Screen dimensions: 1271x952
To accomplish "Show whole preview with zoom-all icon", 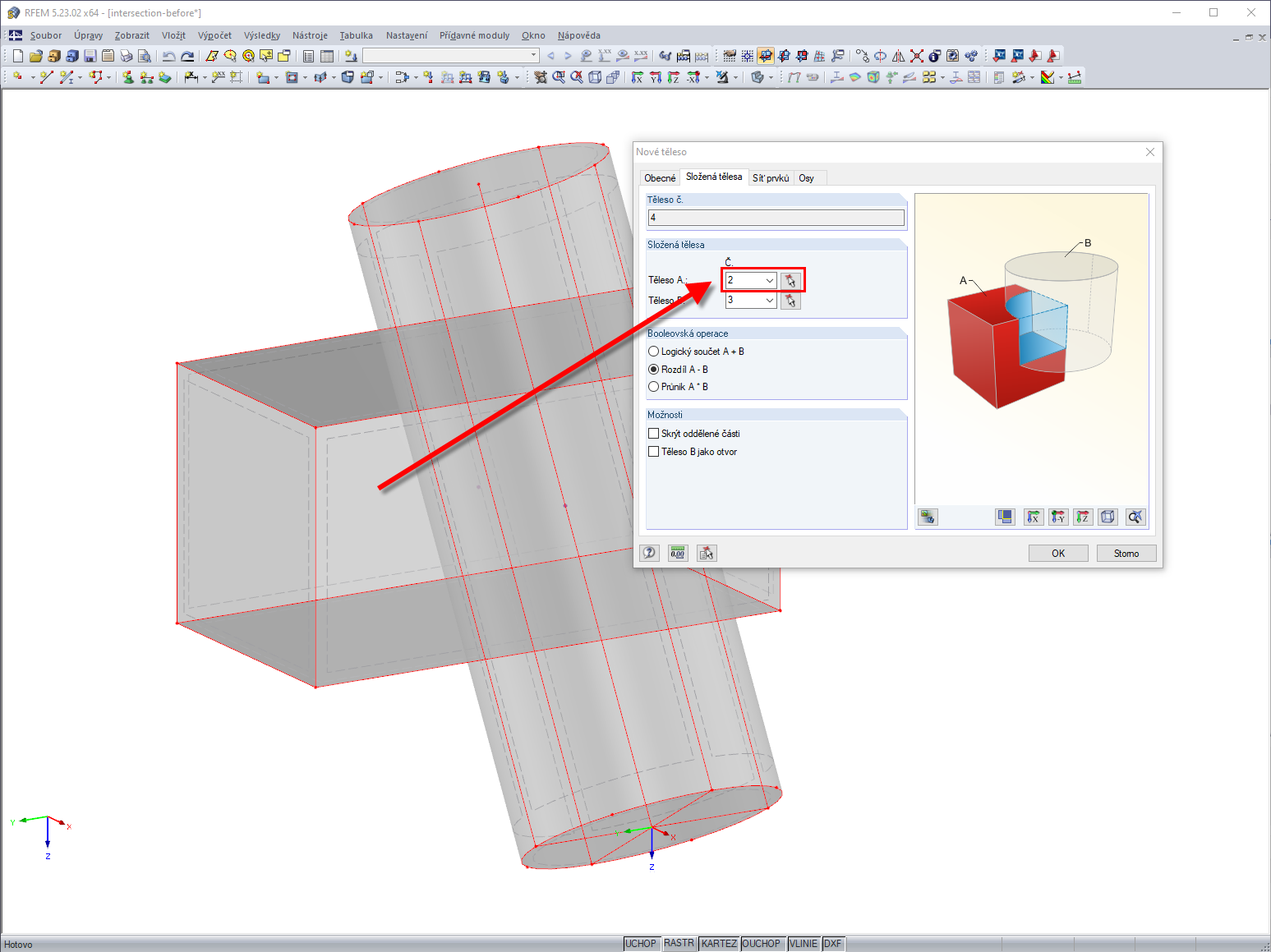I will [1135, 517].
